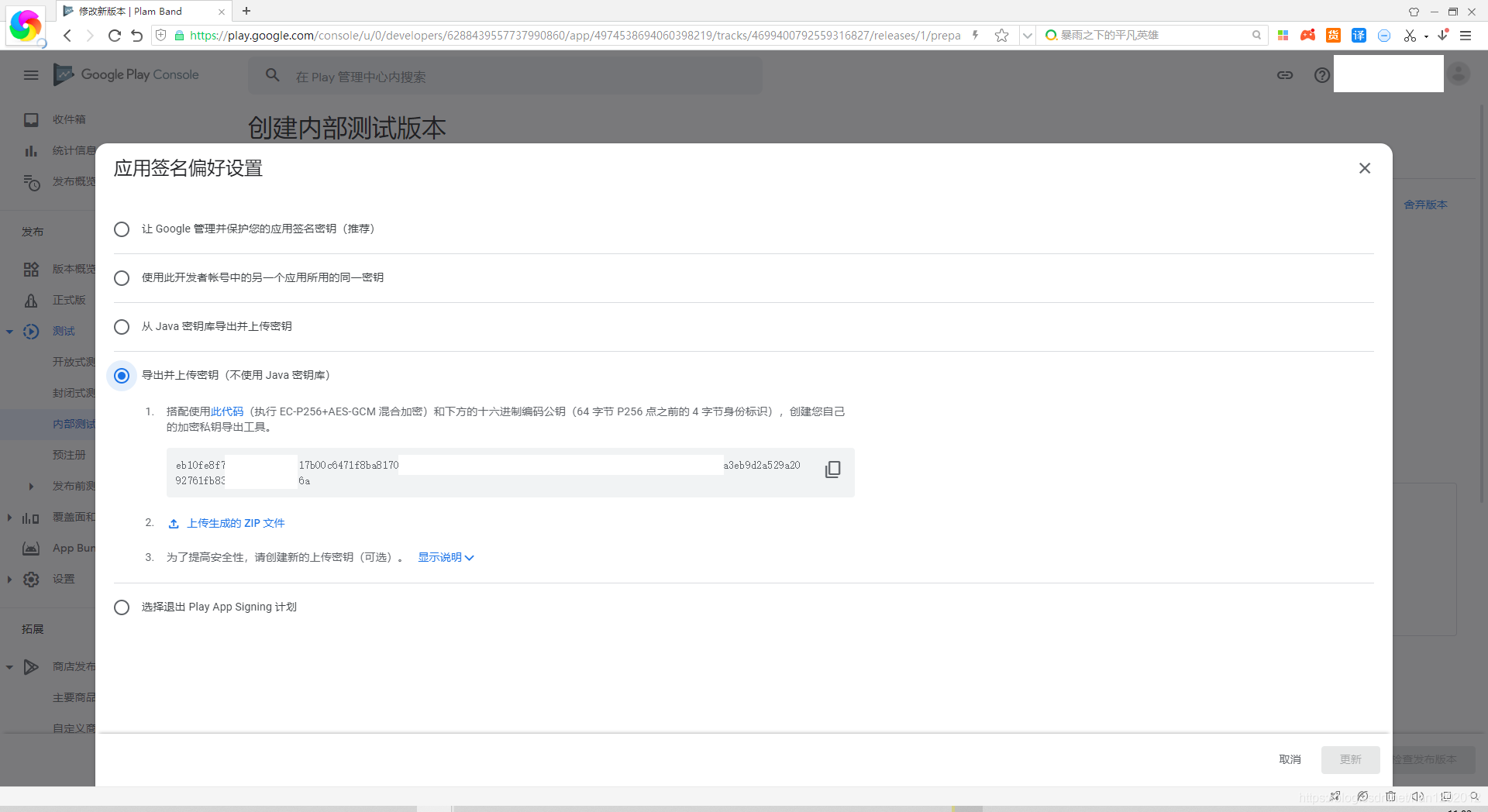Expand the 设置 setup section arrow

point(9,580)
